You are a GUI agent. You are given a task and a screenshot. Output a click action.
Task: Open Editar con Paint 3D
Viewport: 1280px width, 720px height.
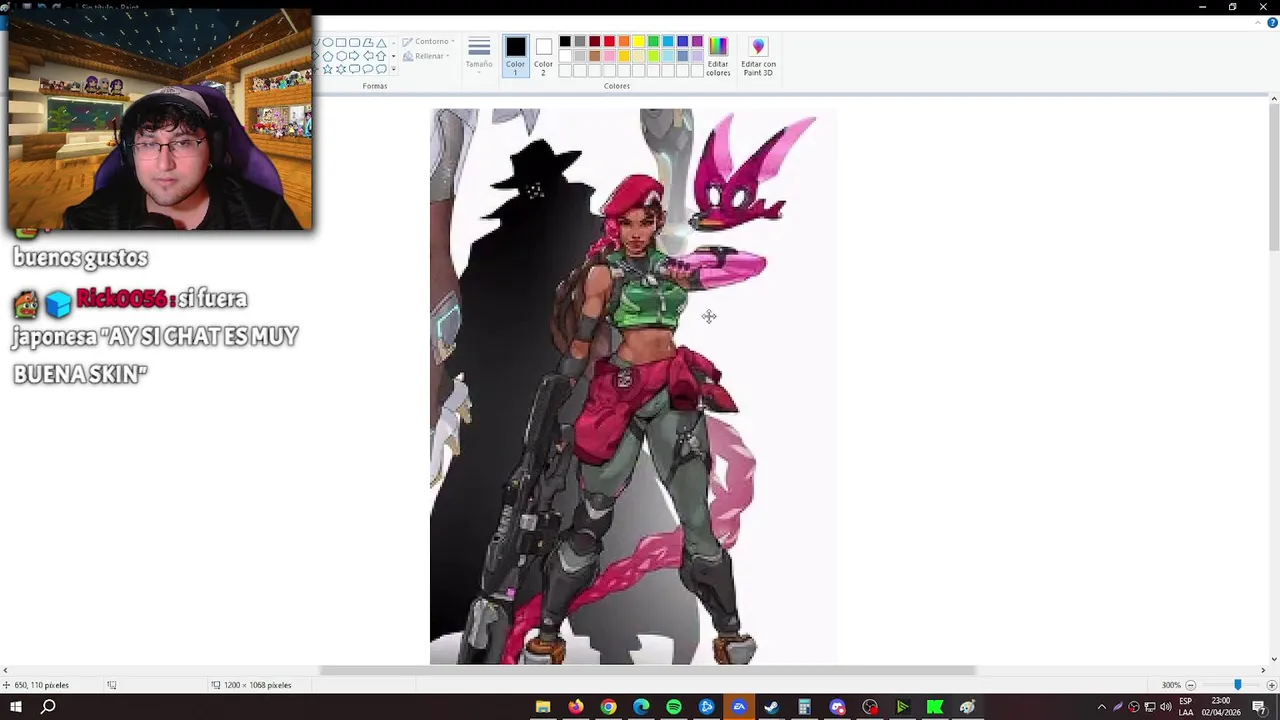[x=758, y=56]
